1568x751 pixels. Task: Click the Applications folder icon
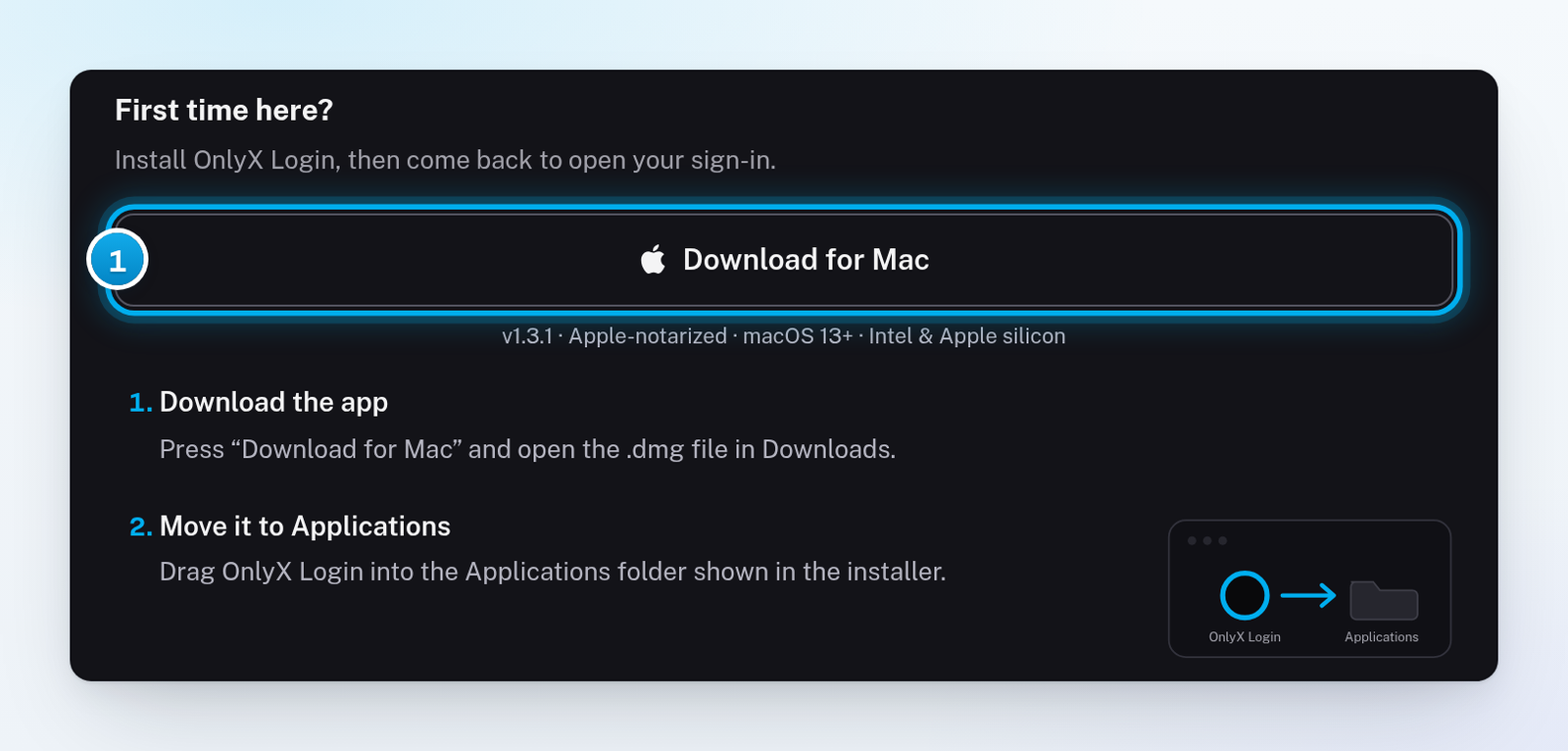pos(1384,600)
